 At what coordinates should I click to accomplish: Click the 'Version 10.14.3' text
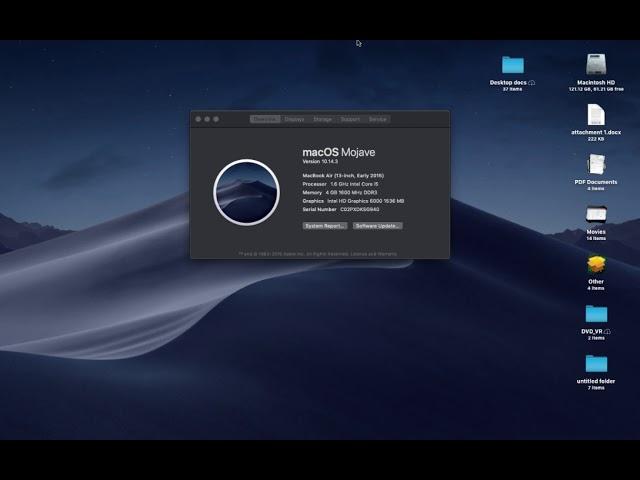tap(320, 162)
